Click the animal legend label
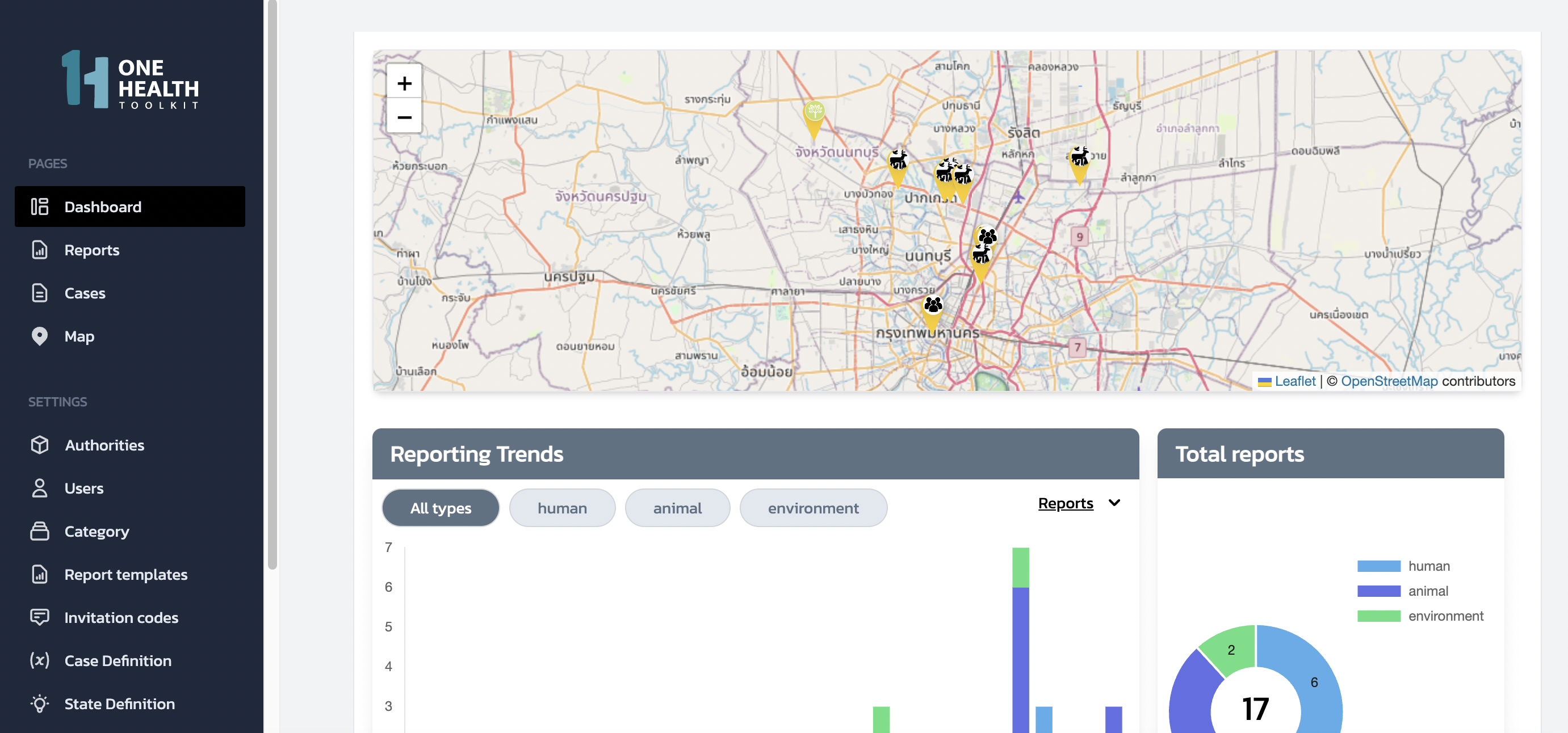Viewport: 1568px width, 733px height. click(x=1428, y=591)
